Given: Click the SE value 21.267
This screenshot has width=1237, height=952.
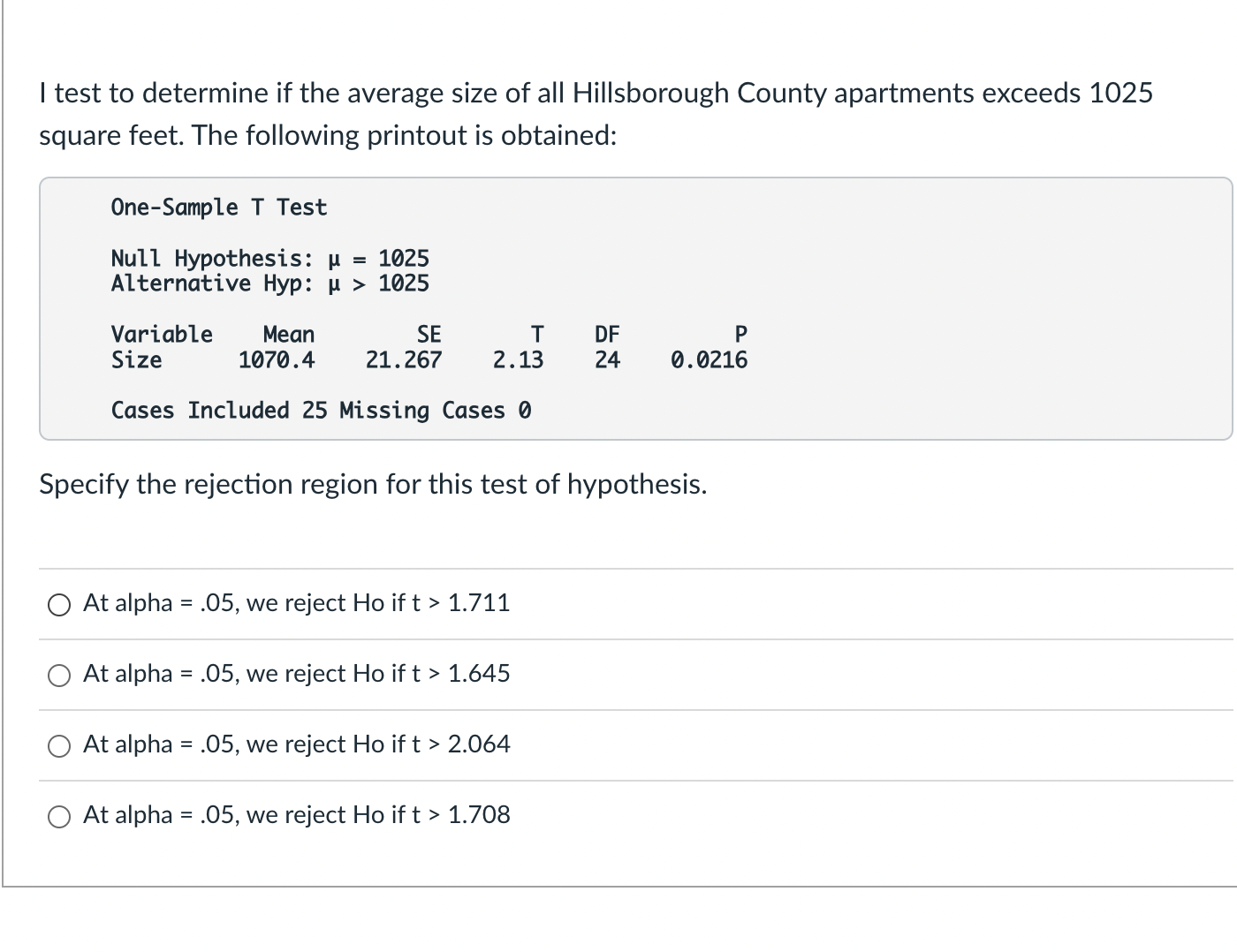Looking at the screenshot, I should click(x=404, y=359).
